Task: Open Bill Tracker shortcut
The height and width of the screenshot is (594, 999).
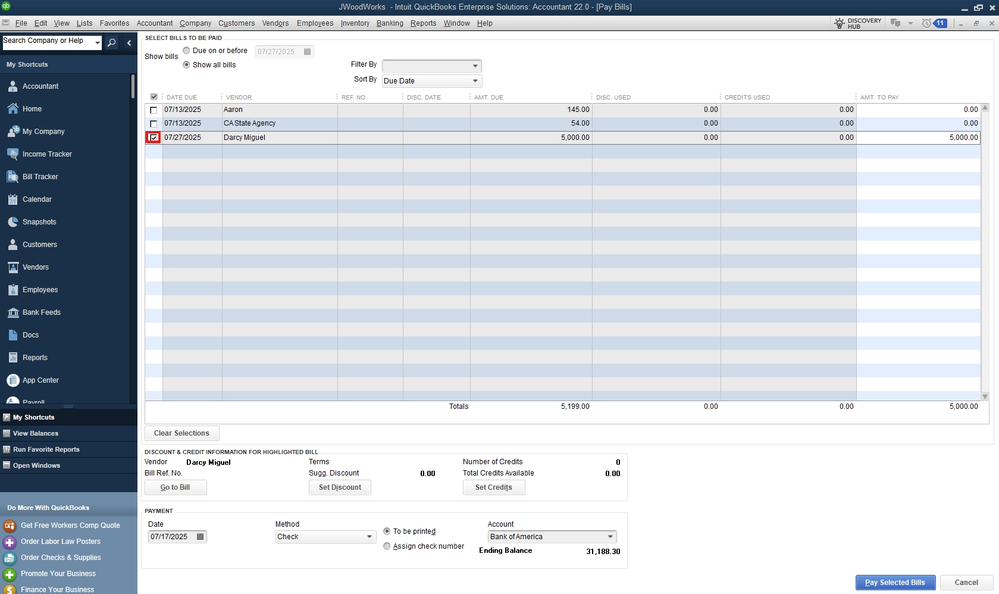Action: pyautogui.click(x=40, y=177)
